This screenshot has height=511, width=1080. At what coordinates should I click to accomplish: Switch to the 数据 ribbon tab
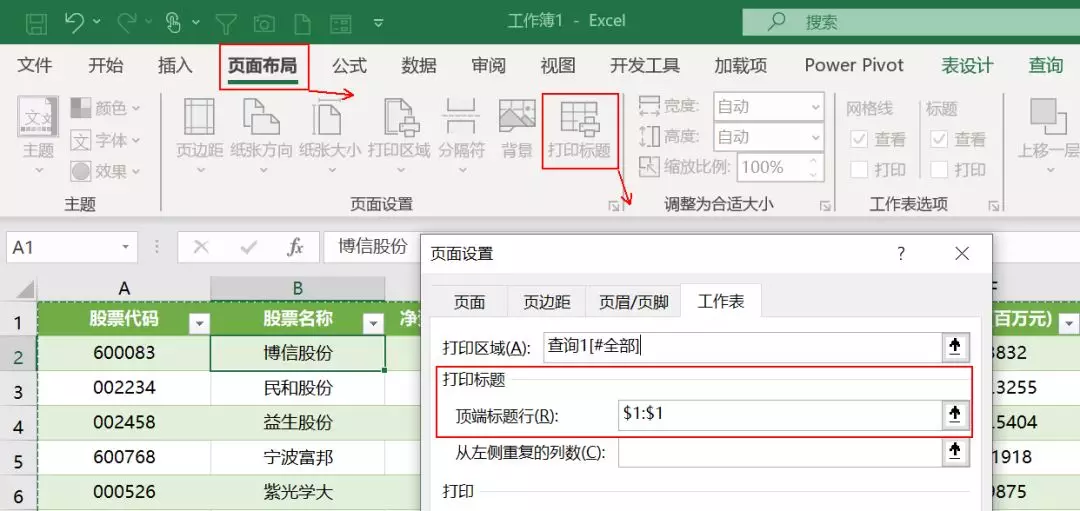pyautogui.click(x=419, y=65)
